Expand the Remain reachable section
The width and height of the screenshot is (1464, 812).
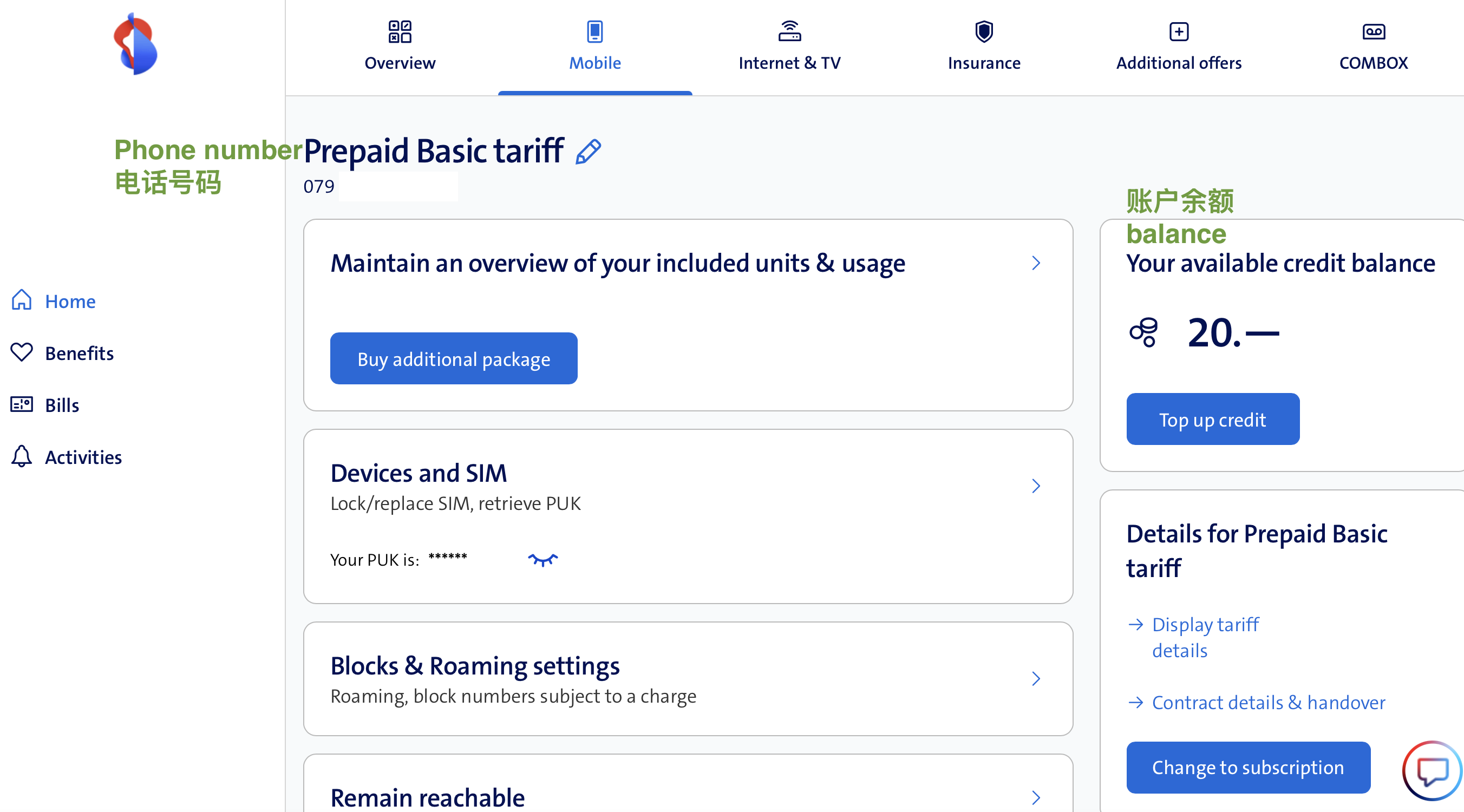[x=1036, y=797]
